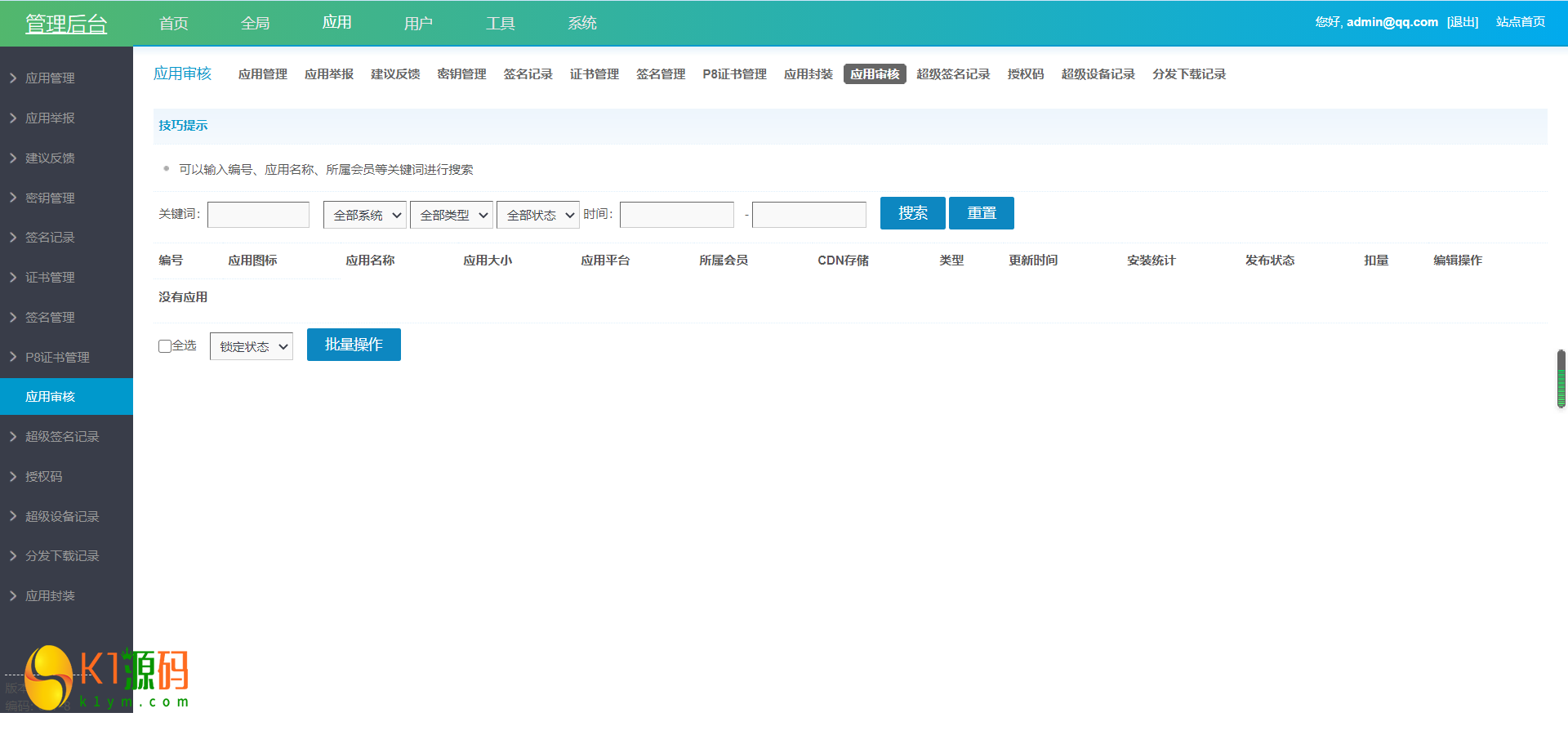Click the 编号 column header

pyautogui.click(x=171, y=261)
